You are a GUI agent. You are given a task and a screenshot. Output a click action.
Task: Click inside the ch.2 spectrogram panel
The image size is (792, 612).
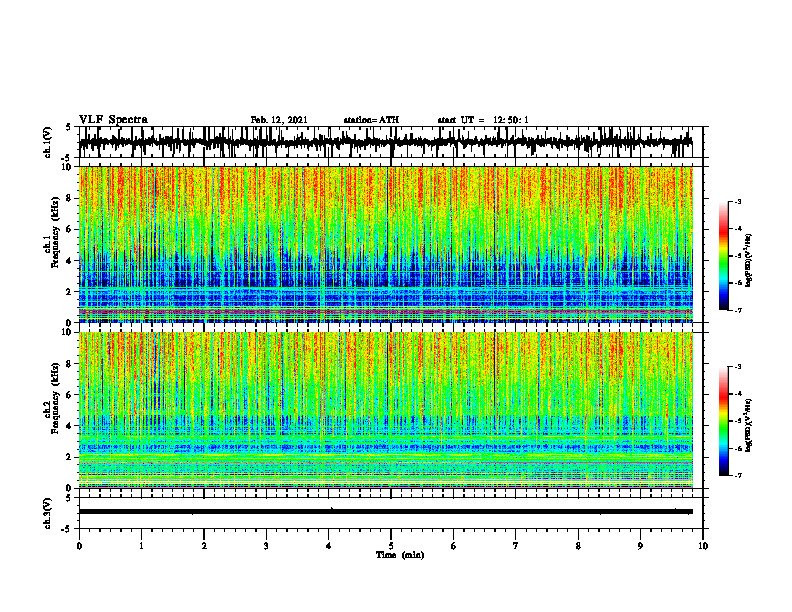(386, 410)
